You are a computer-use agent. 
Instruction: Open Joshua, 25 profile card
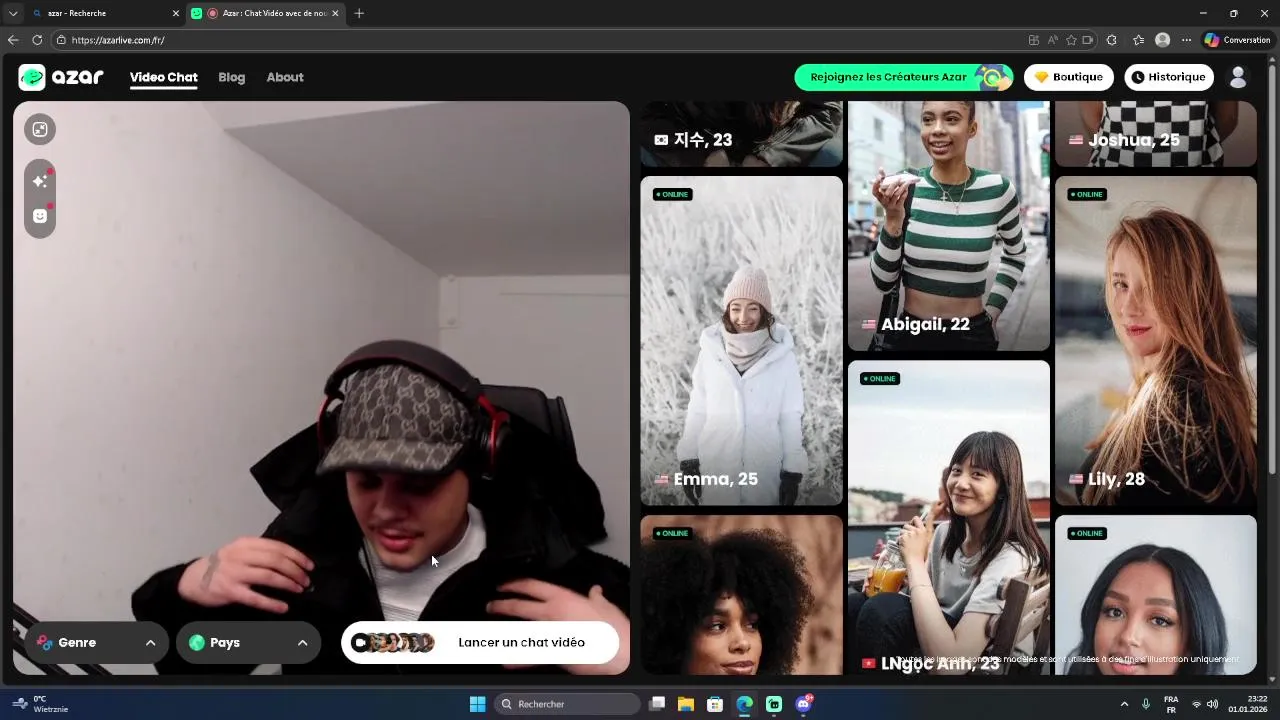[x=1155, y=133]
